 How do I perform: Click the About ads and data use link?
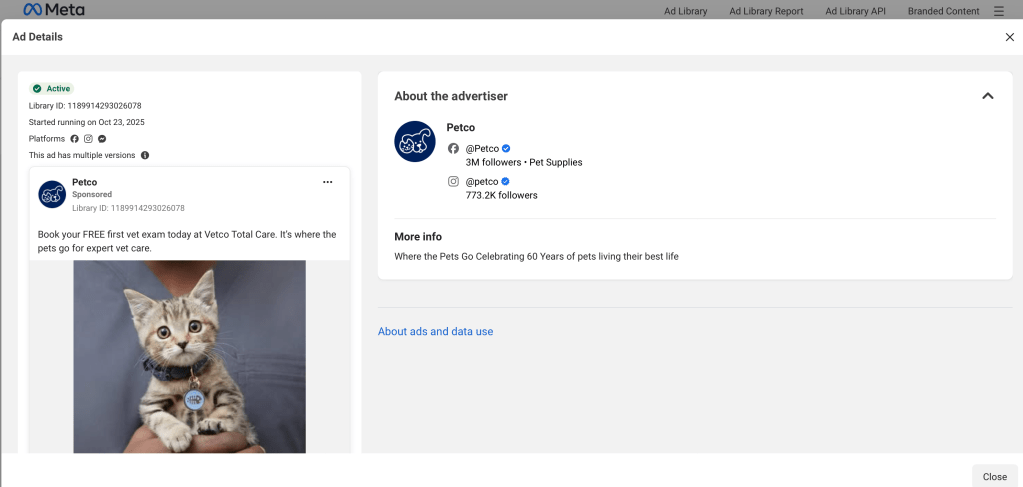[435, 332]
